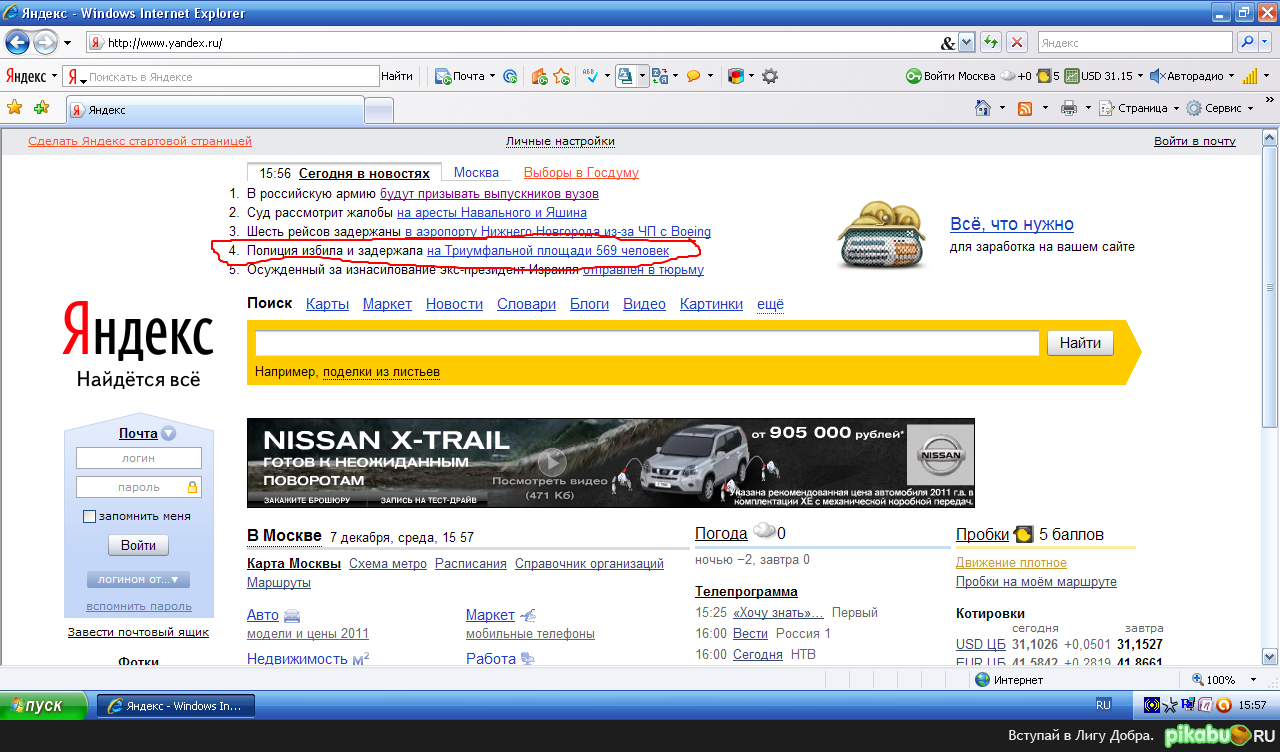Click the Яндекс browser tab

coord(214,110)
